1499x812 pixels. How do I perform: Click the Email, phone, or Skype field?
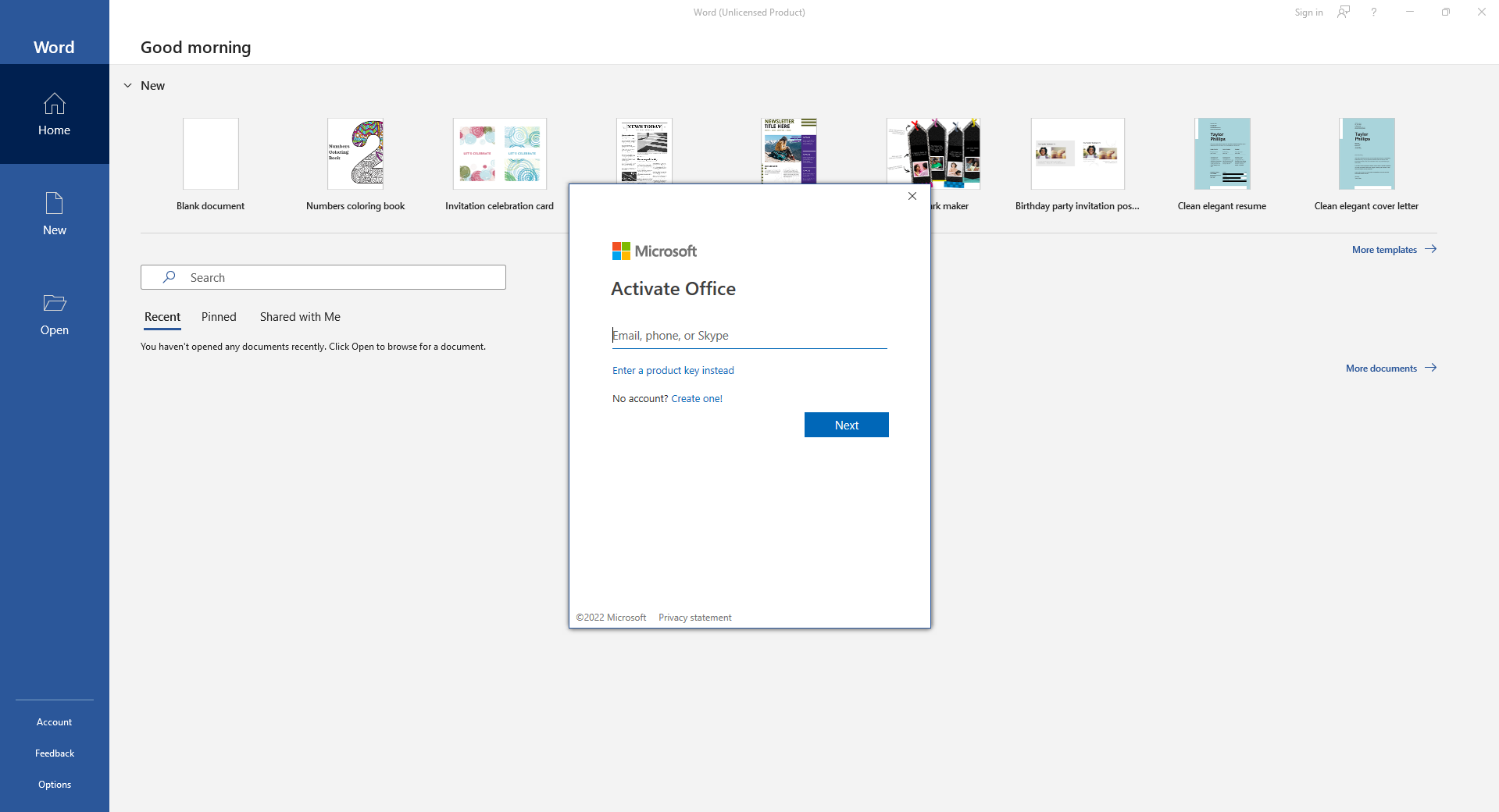[748, 336]
